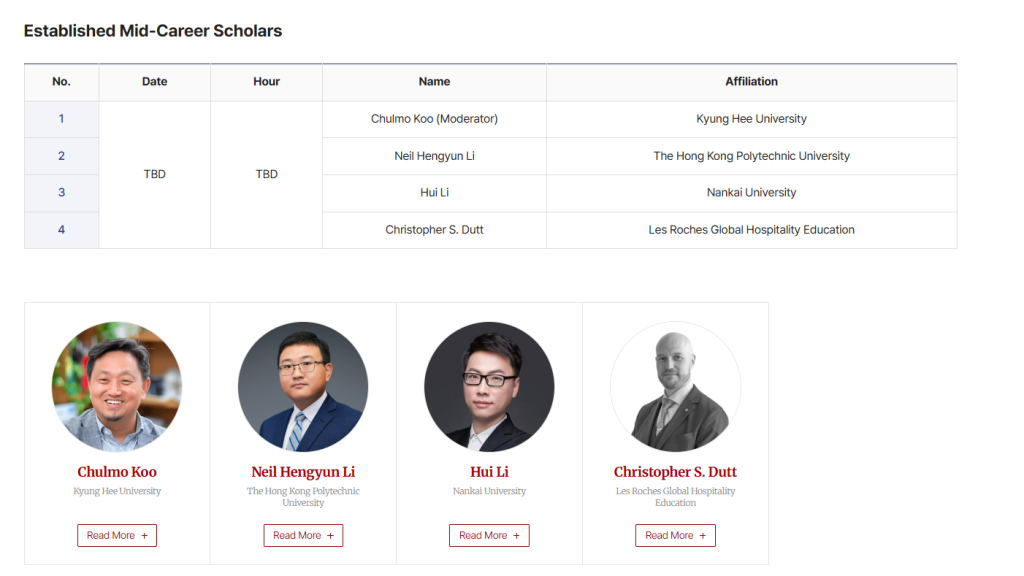
Task: Click the Date column header
Action: coord(155,82)
